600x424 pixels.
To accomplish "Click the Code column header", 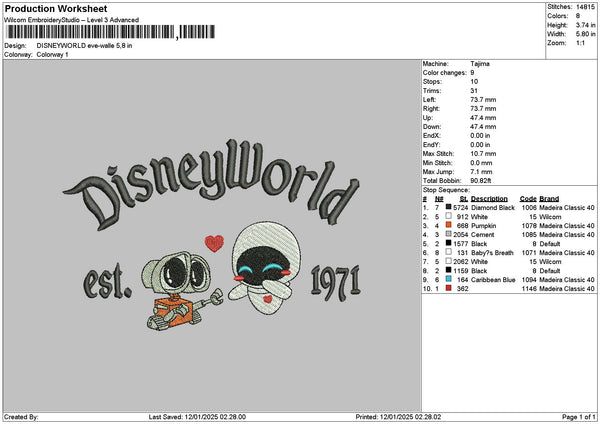I will click(528, 199).
